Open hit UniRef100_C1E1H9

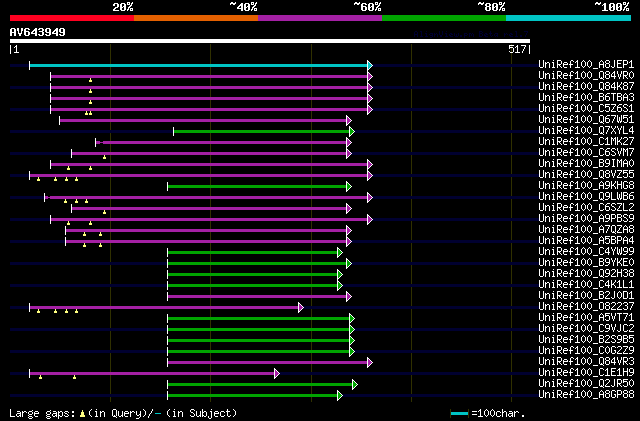tap(586, 373)
